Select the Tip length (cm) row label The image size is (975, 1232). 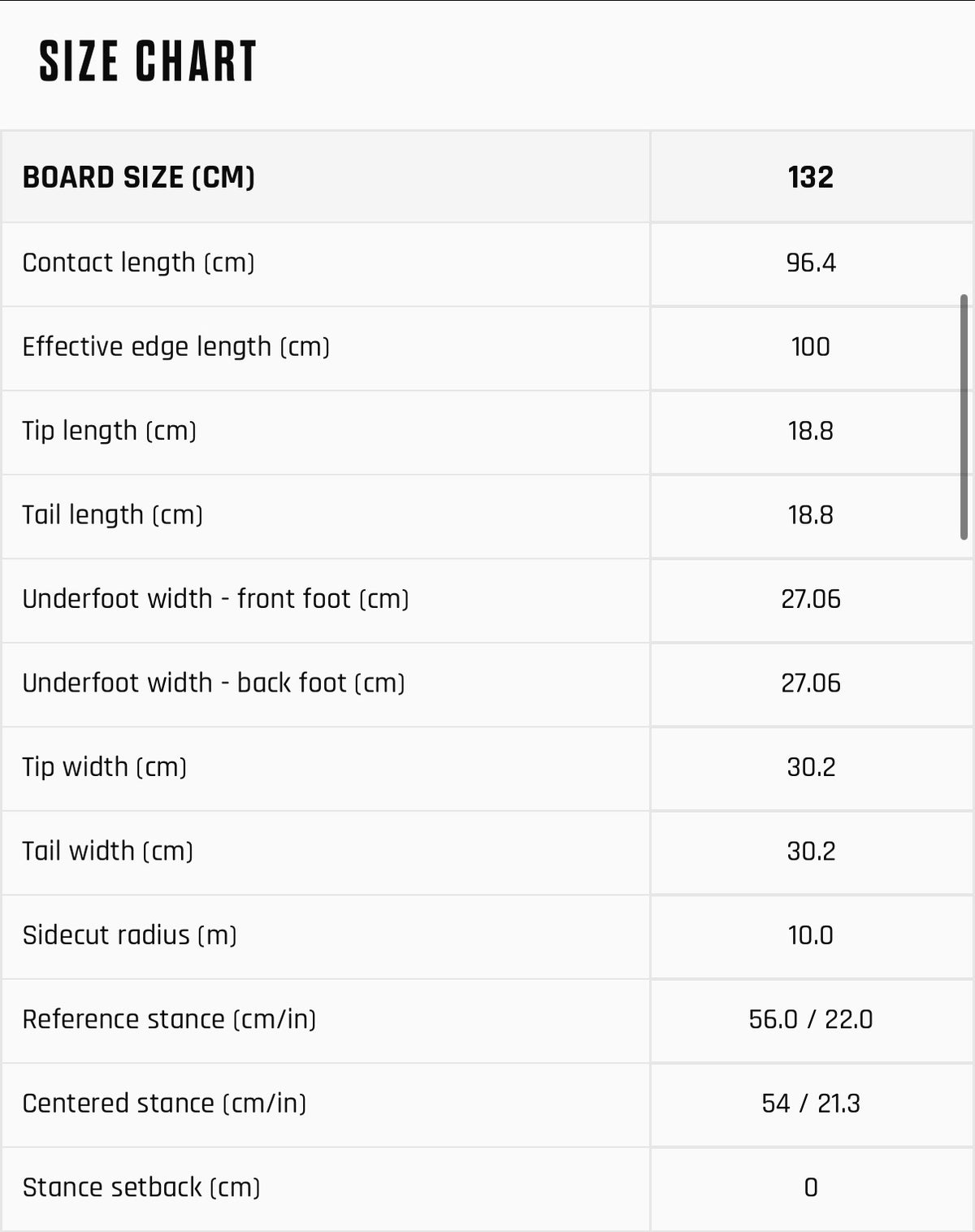pyautogui.click(x=109, y=431)
